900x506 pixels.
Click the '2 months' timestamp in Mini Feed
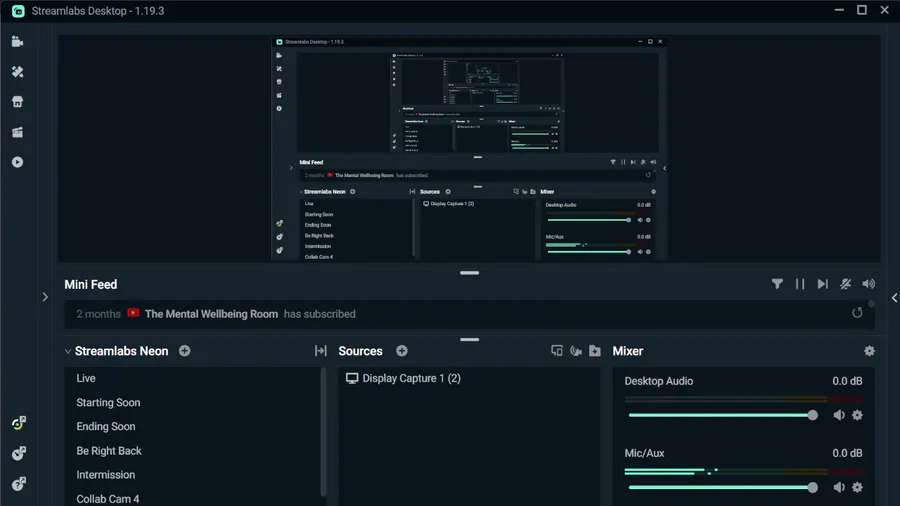pyautogui.click(x=99, y=314)
